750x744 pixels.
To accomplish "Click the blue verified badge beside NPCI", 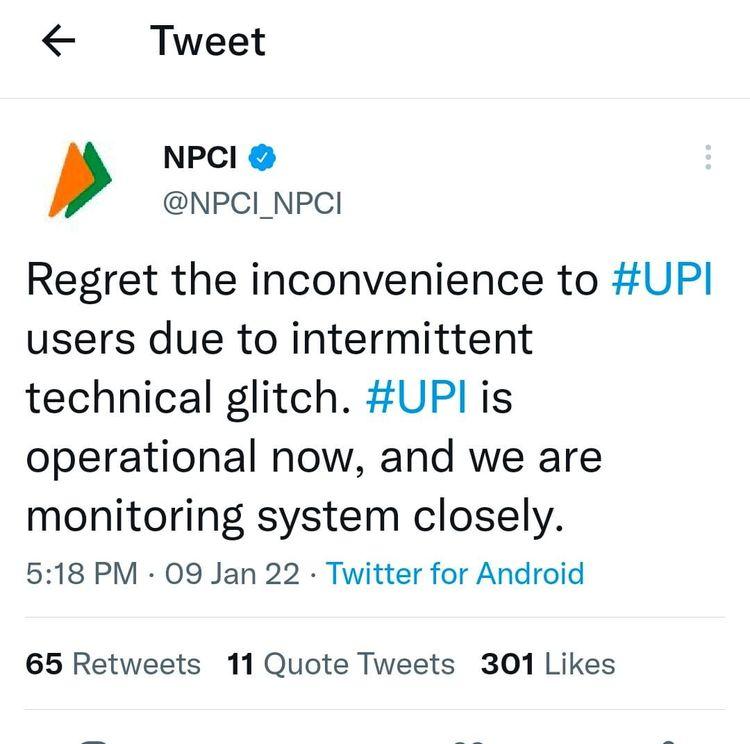I will [262, 157].
